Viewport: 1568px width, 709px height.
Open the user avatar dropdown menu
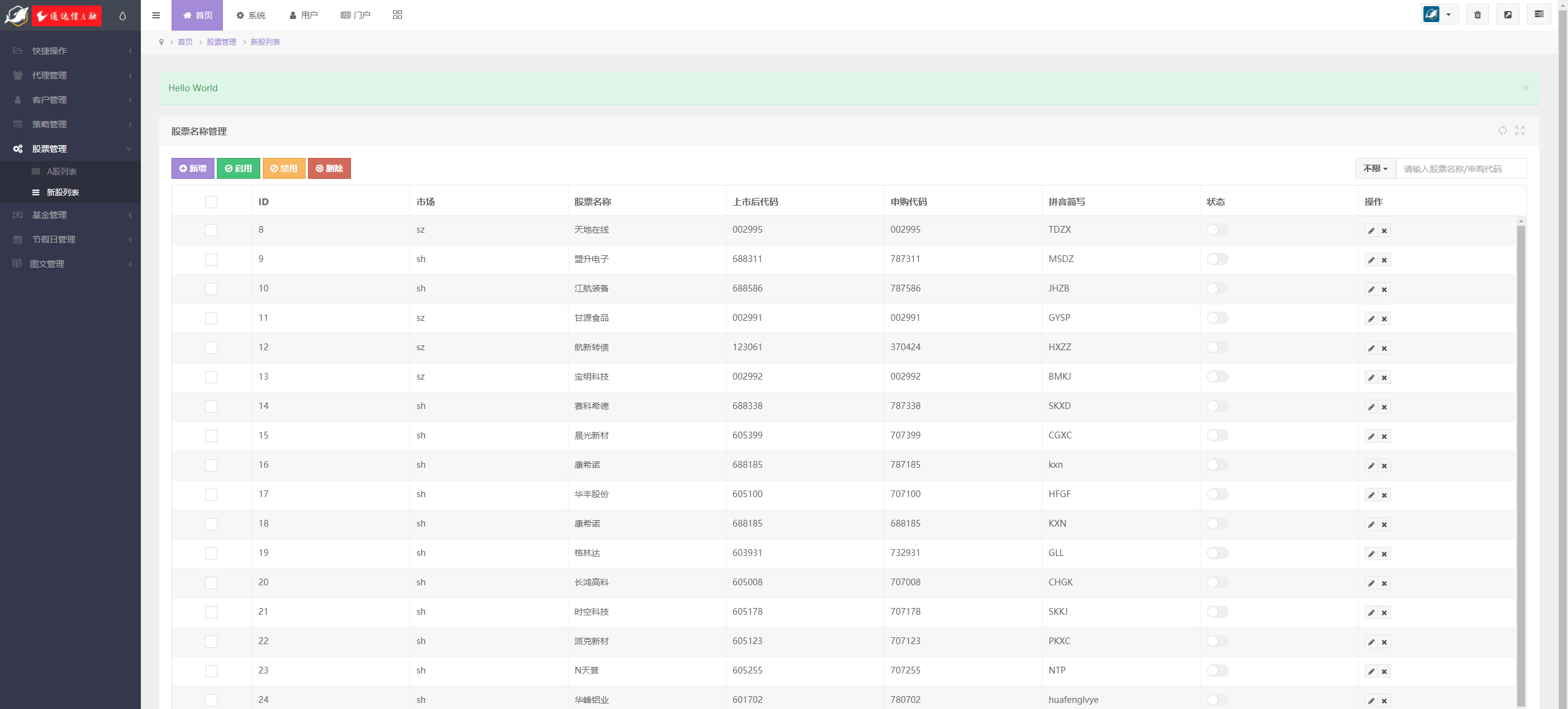point(1439,15)
